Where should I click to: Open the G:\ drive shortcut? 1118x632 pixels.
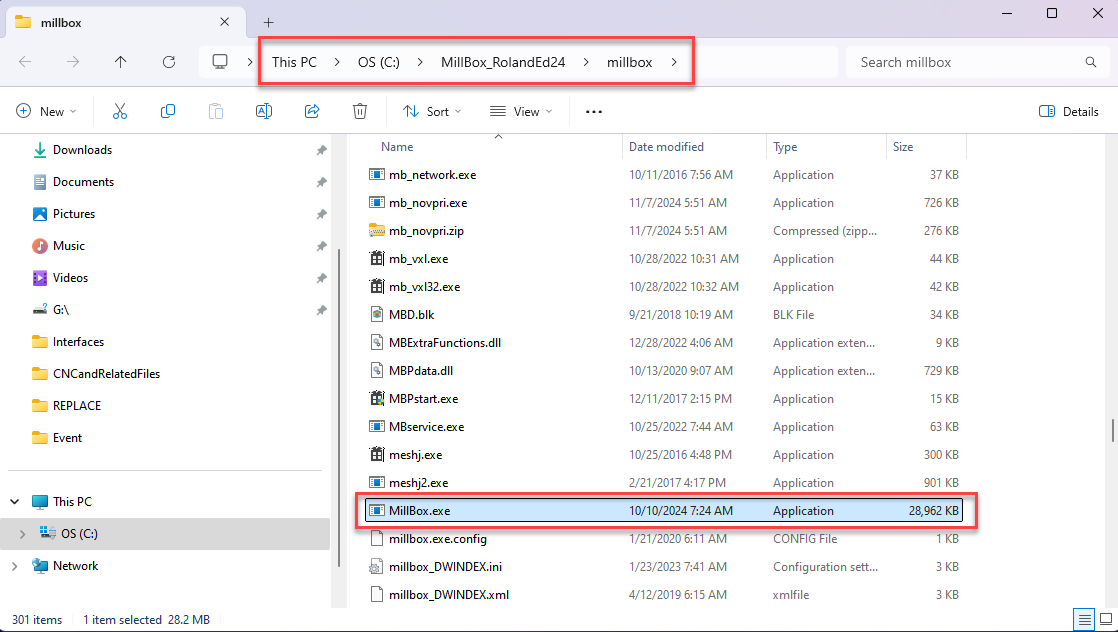pyautogui.click(x=61, y=310)
